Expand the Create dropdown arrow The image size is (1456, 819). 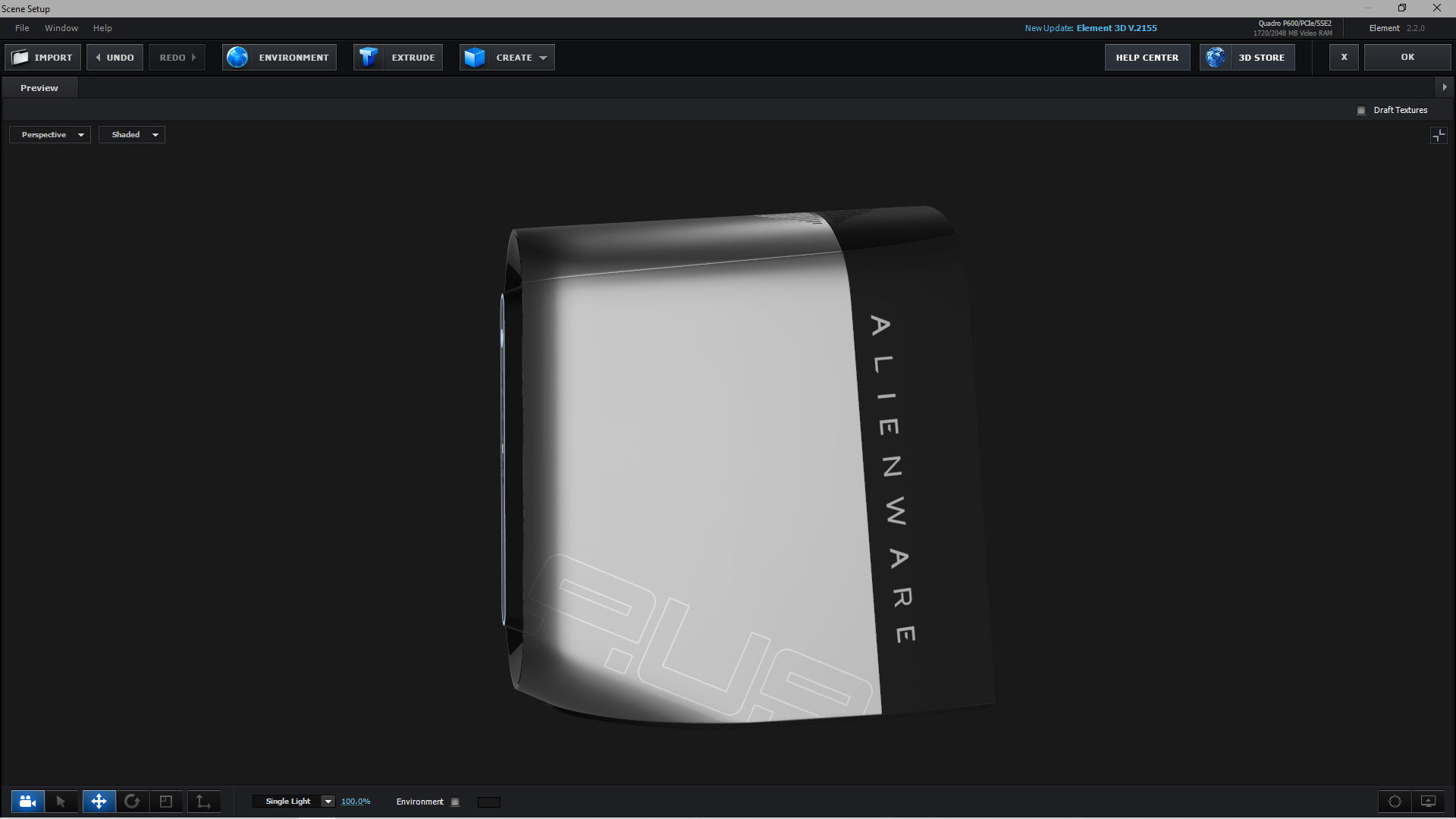(543, 58)
